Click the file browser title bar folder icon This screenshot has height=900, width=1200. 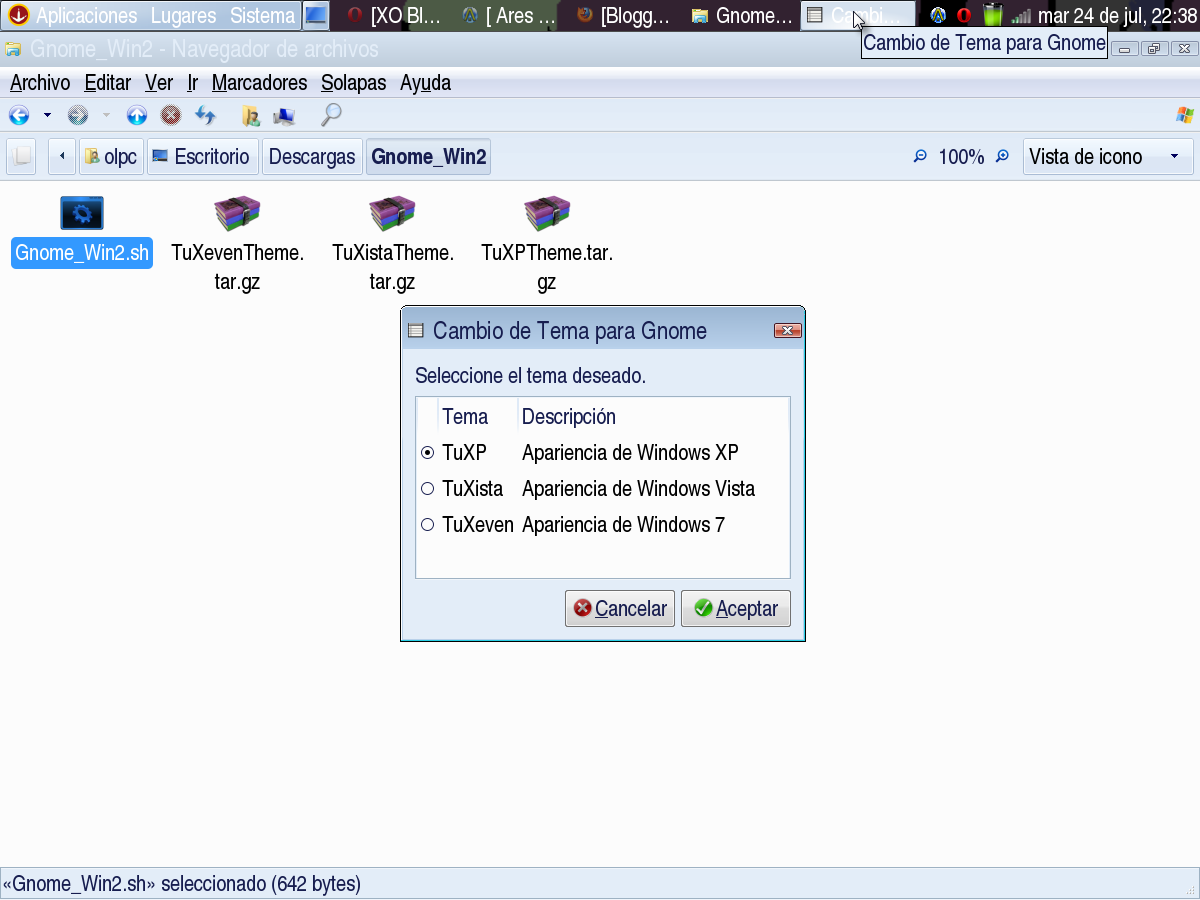coord(13,49)
